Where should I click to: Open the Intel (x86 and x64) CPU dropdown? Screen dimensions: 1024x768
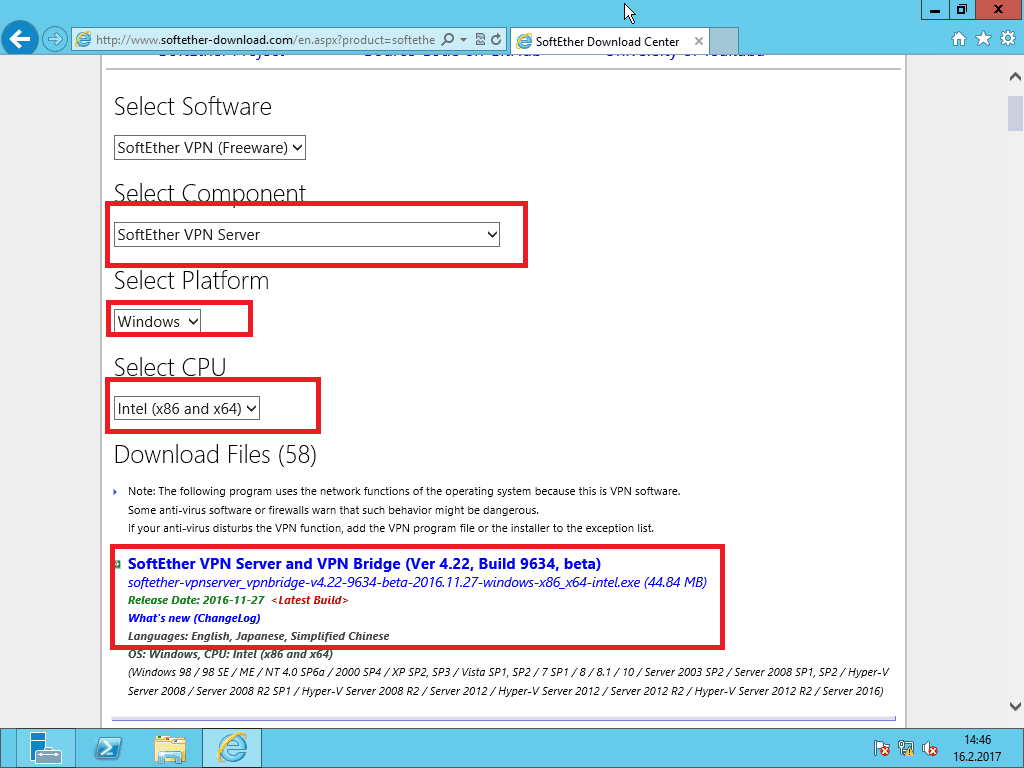187,408
